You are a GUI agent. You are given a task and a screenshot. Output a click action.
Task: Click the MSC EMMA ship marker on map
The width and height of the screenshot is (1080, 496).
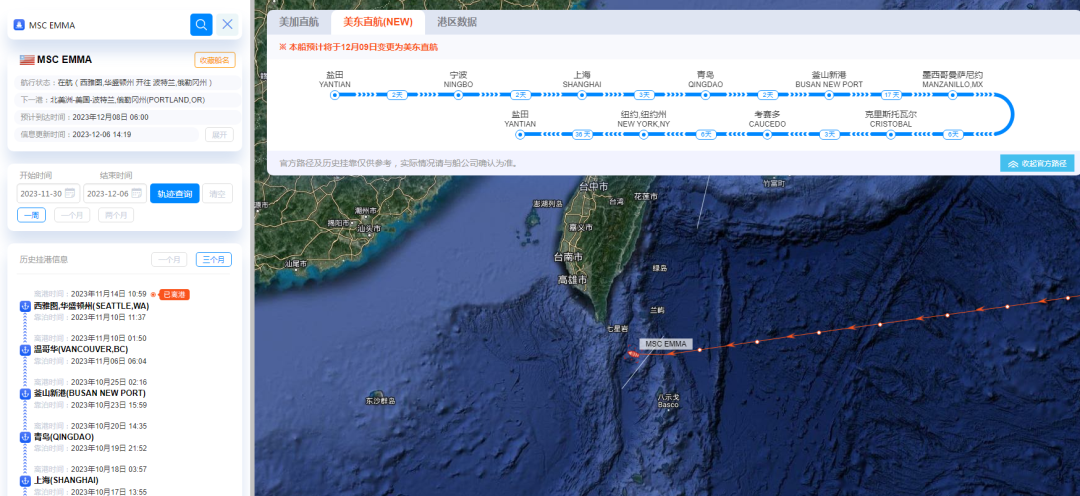point(632,354)
